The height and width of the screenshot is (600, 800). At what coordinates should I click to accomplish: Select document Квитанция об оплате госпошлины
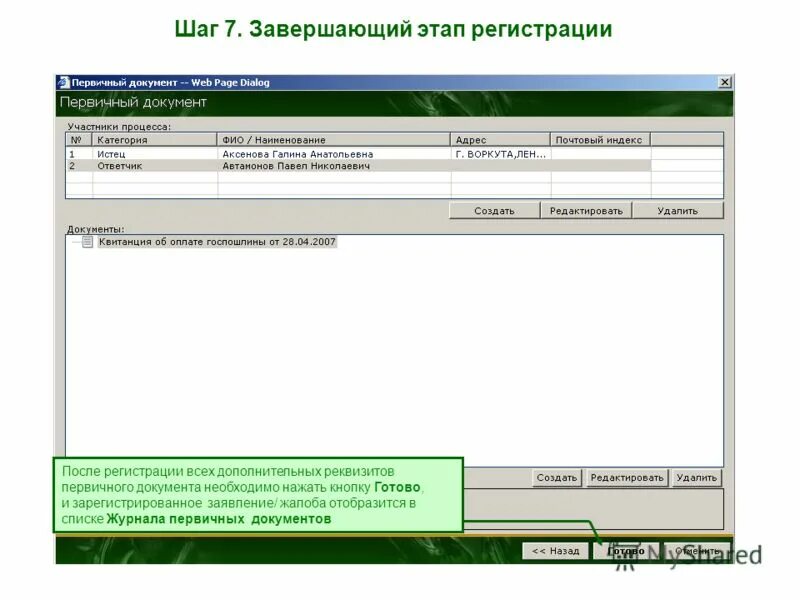217,242
